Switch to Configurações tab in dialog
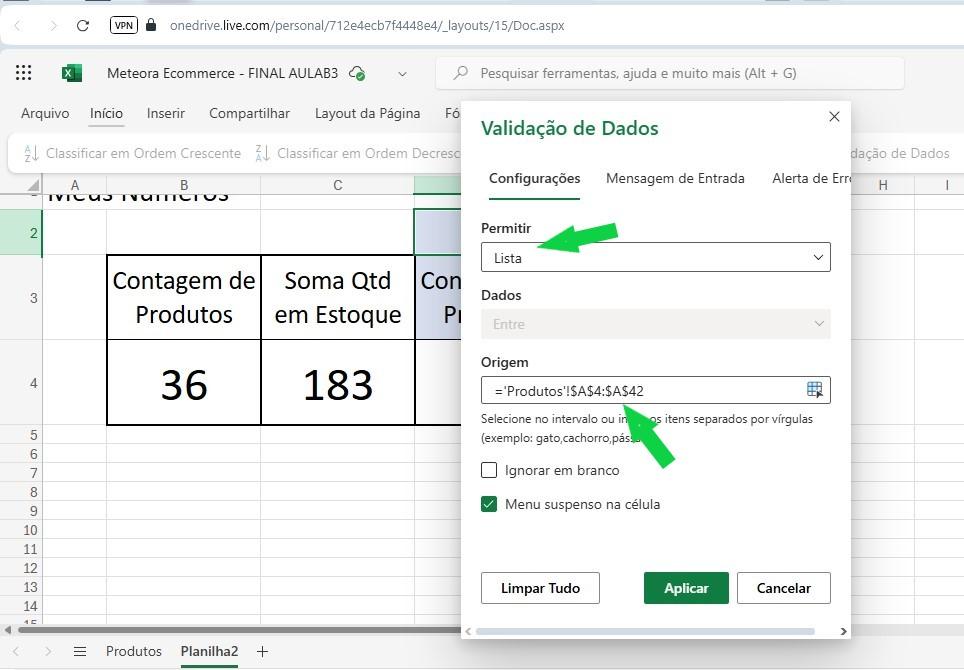Viewport: 964px width, 670px height. click(534, 178)
